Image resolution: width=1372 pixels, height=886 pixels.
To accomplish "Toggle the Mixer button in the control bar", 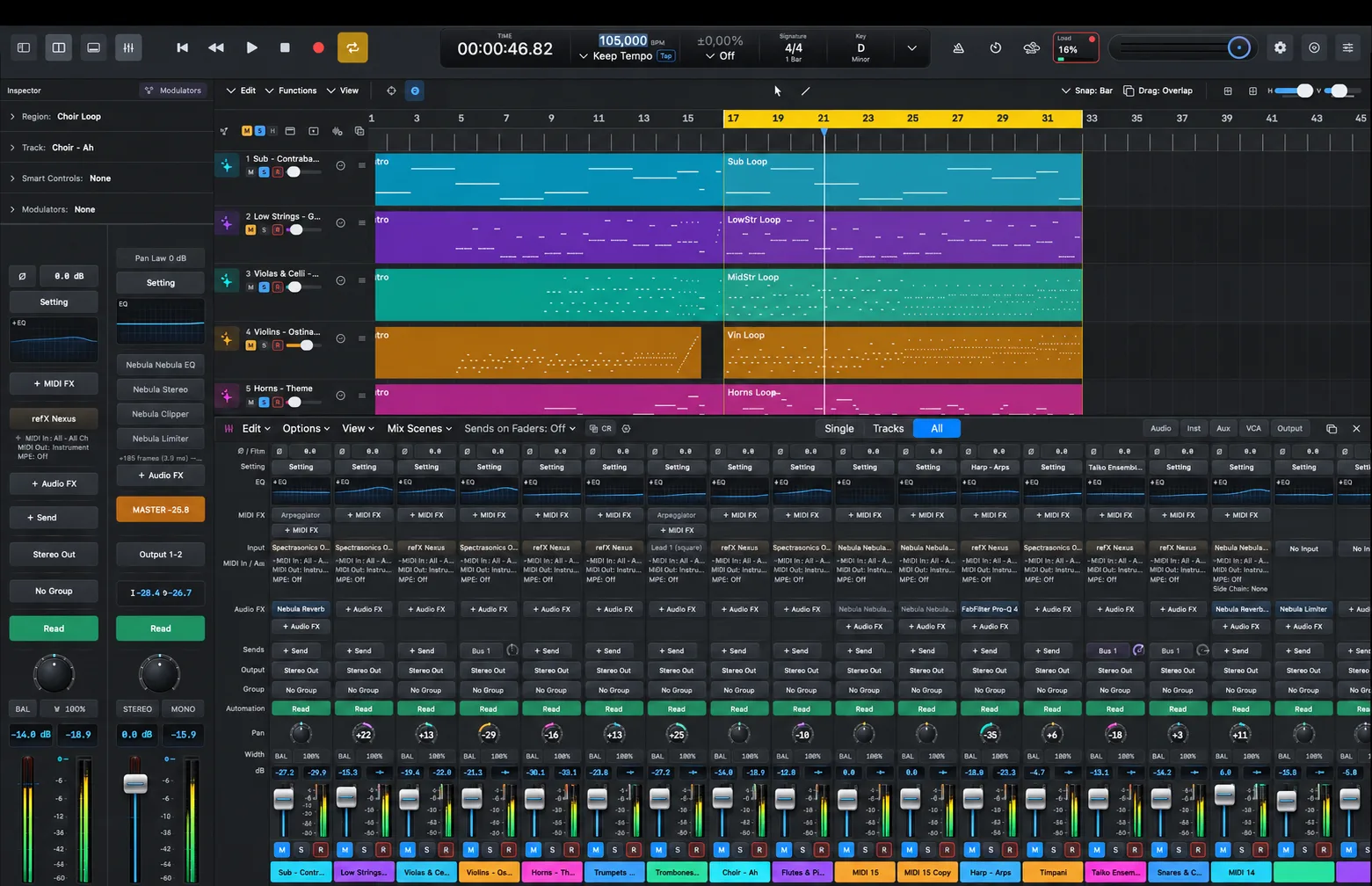I will 128,47.
